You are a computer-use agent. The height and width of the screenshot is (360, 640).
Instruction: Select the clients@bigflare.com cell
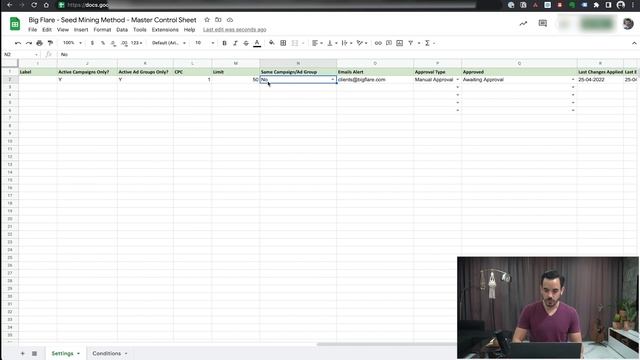pos(375,80)
